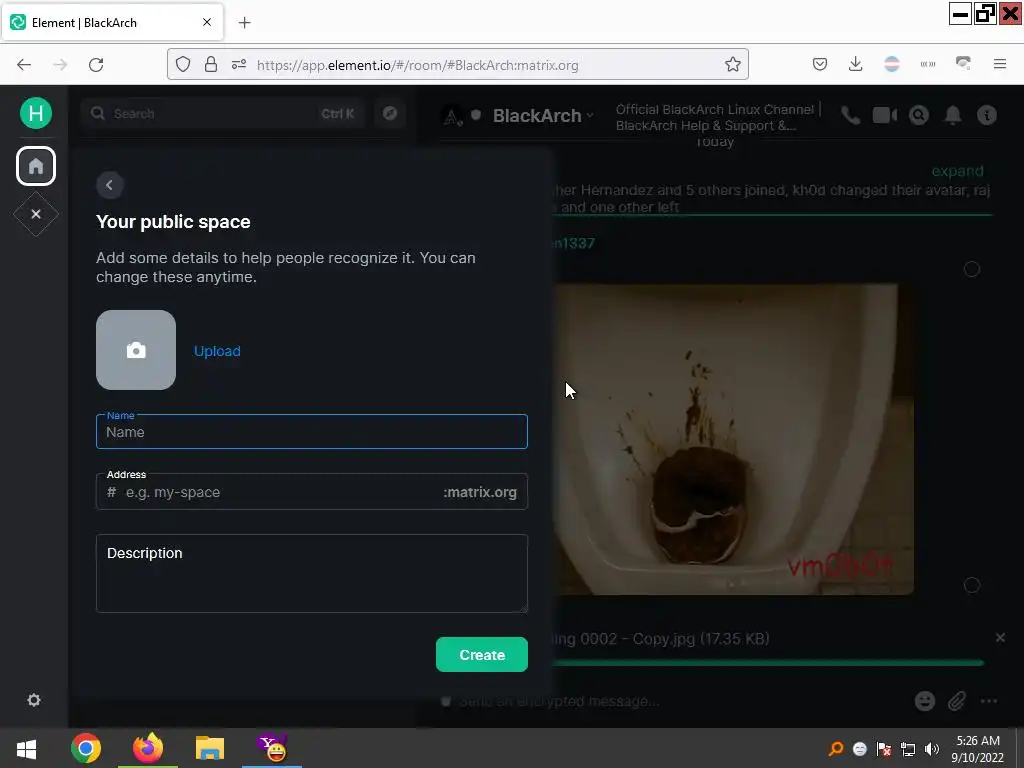Click the room topic text
The width and height of the screenshot is (1024, 768).
pos(718,118)
